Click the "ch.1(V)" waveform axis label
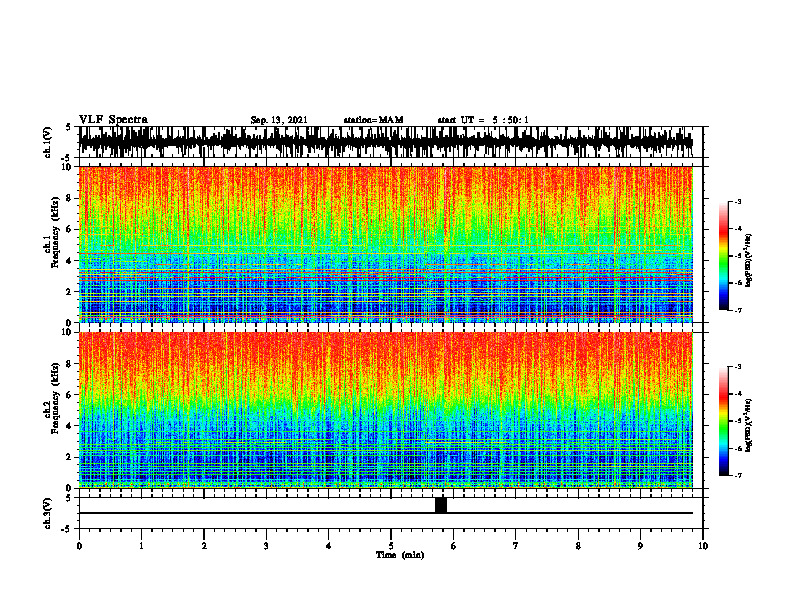Image resolution: width=792 pixels, height=612 pixels. tap(48, 142)
